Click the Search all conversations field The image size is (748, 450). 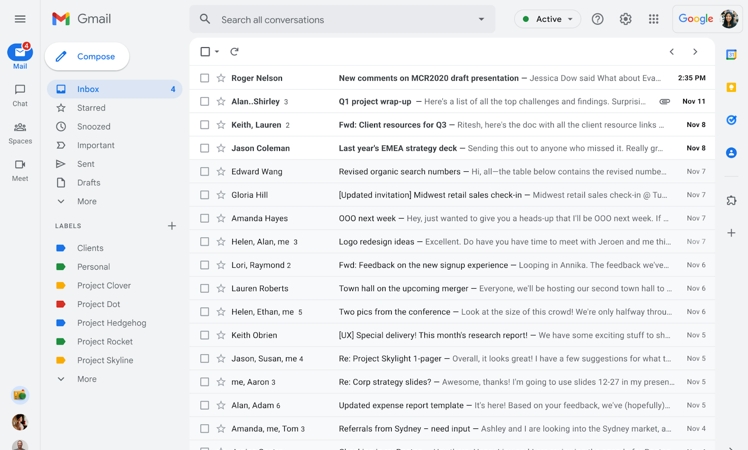click(x=340, y=19)
